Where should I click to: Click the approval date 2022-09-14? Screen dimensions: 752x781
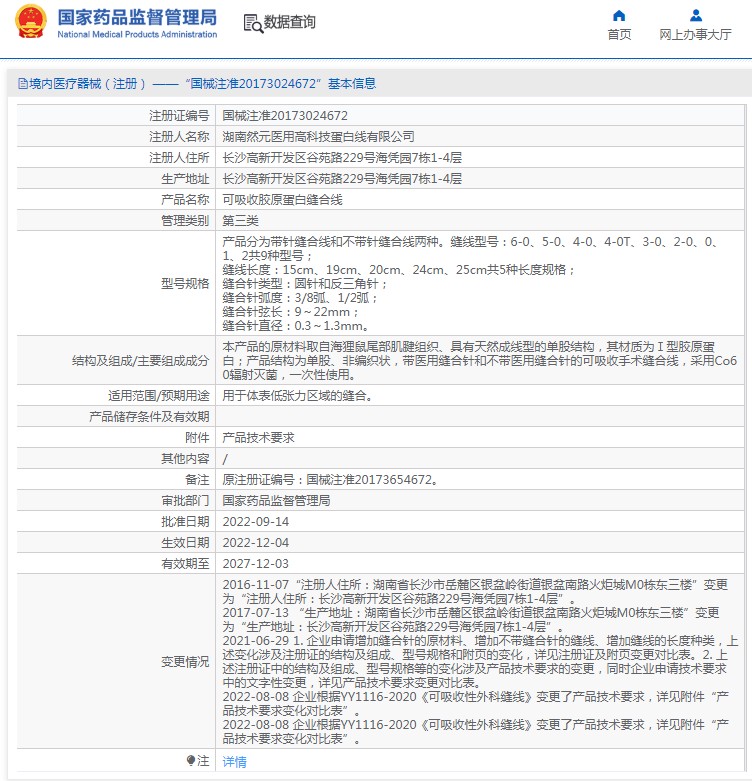(x=255, y=521)
